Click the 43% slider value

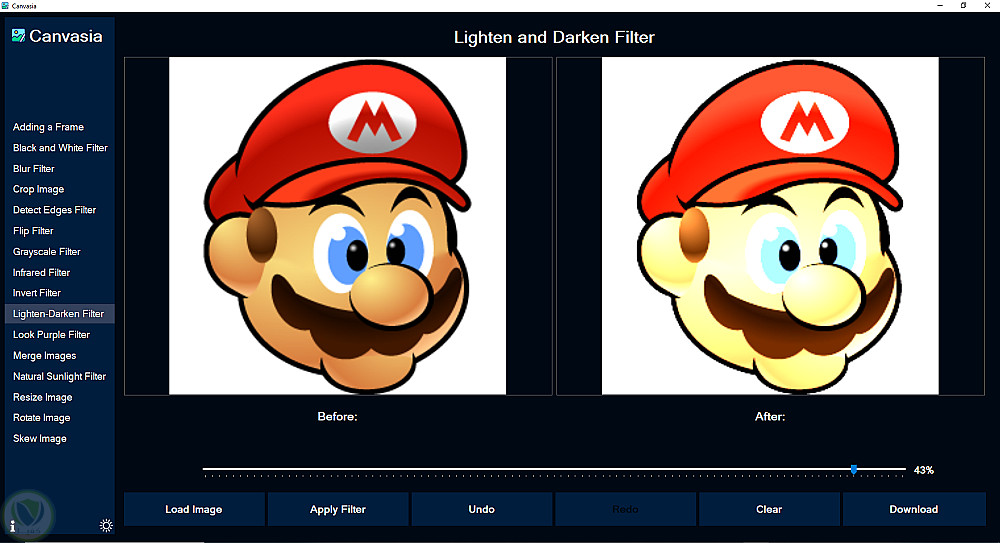[923, 470]
